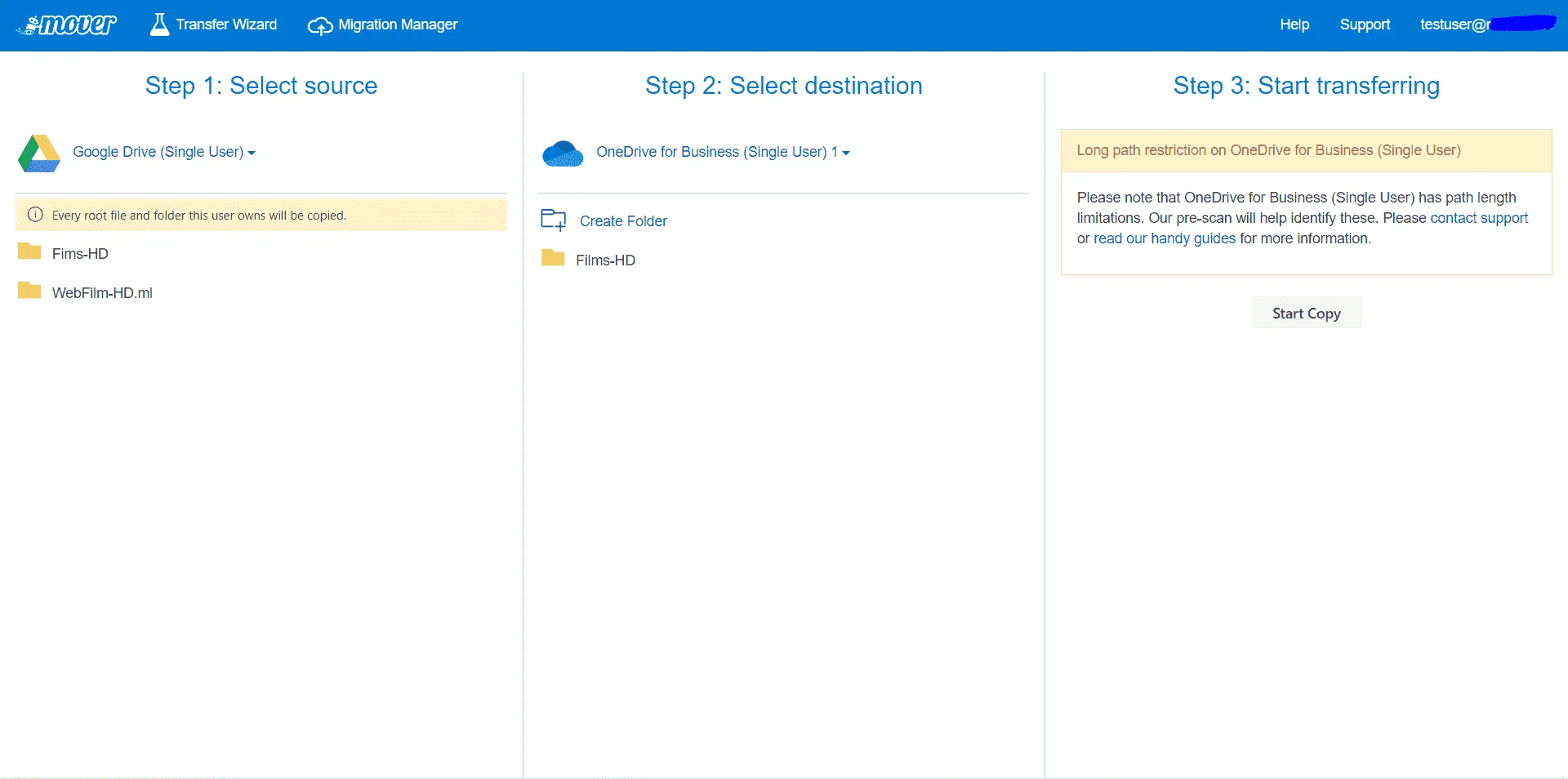Click the Films-HD destination folder icon
This screenshot has height=779, width=1568.
tap(553, 258)
